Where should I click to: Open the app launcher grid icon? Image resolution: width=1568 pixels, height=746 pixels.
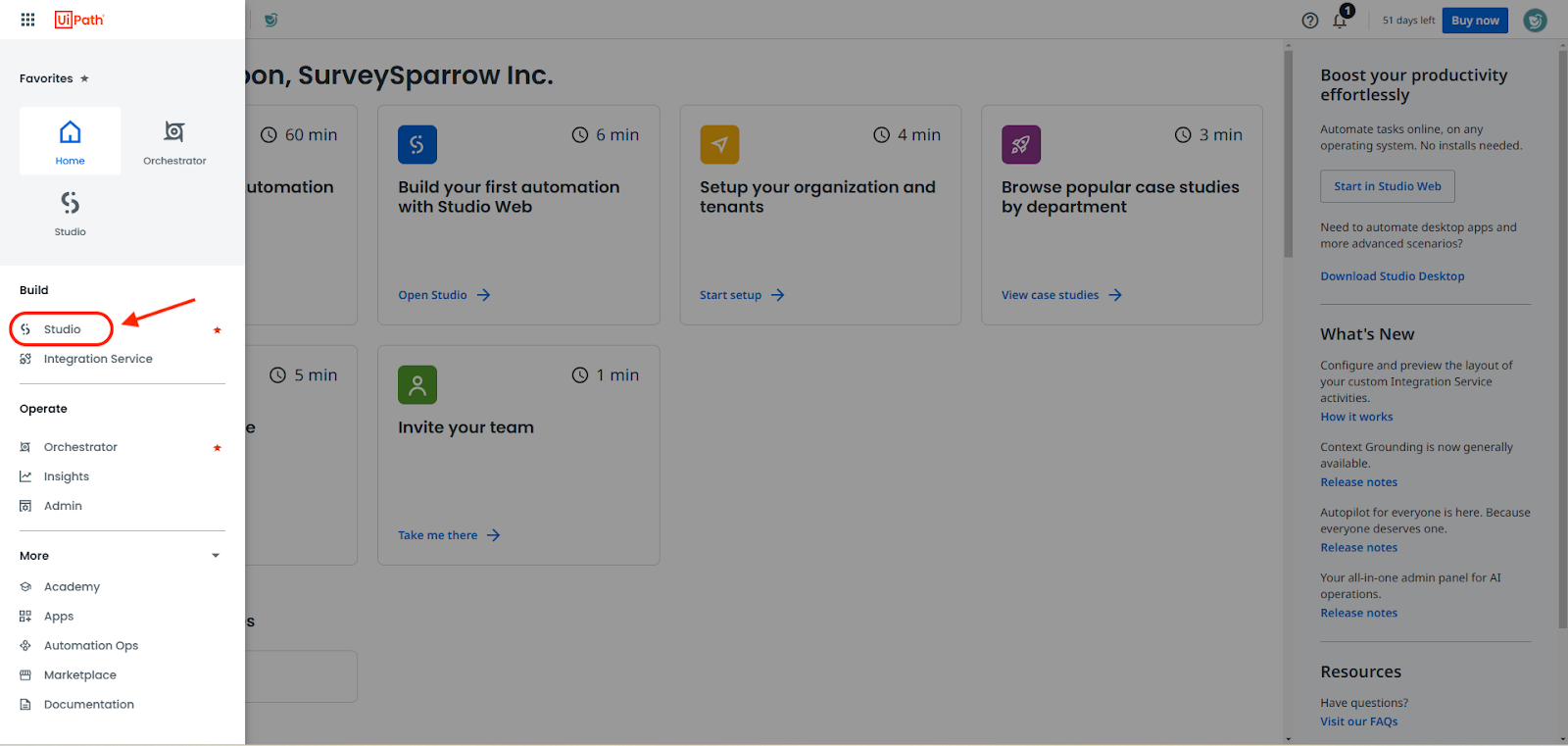[27, 20]
